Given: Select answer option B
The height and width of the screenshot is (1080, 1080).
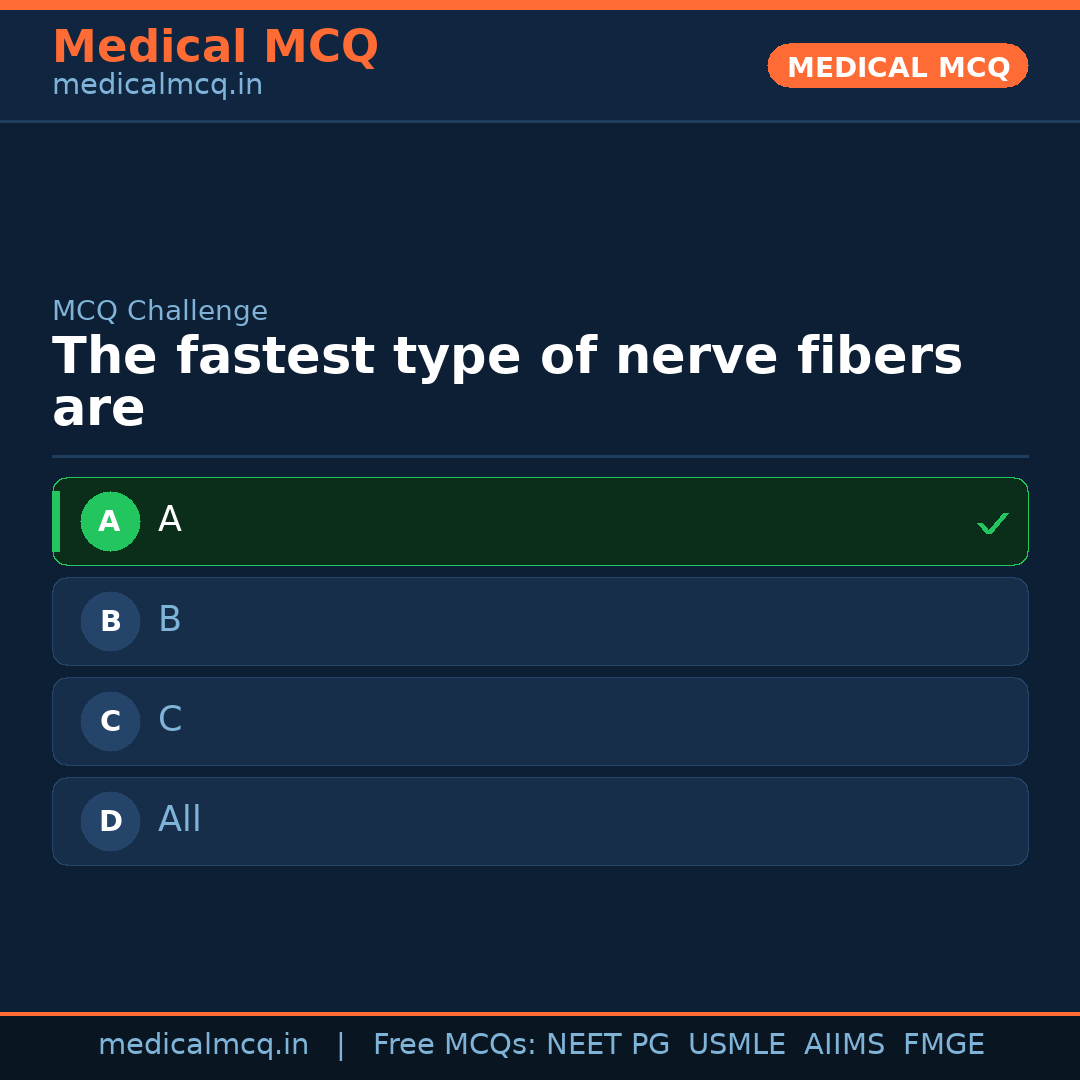Looking at the screenshot, I should [x=540, y=621].
